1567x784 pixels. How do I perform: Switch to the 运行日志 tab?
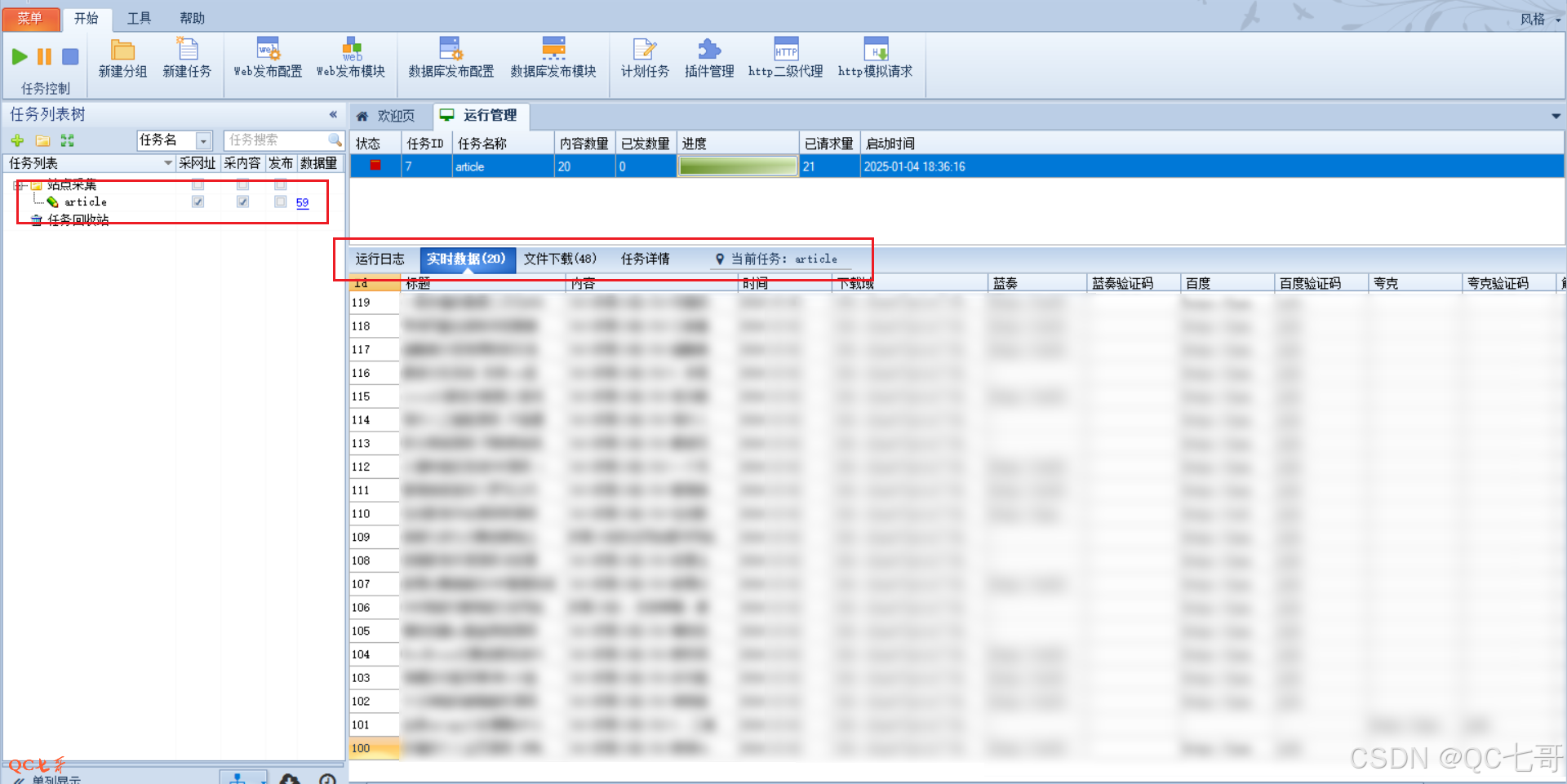point(380,259)
